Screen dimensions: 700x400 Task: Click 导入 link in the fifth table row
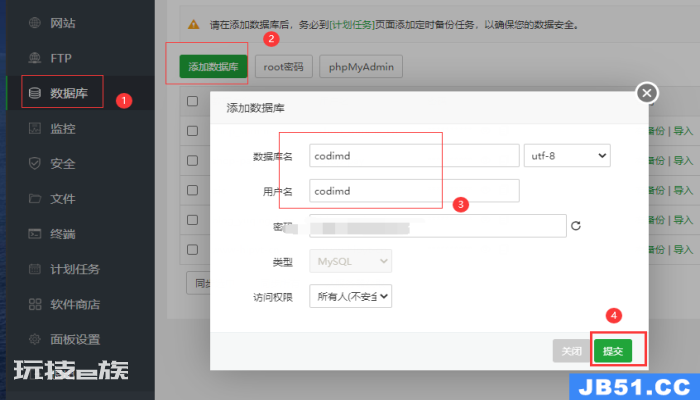coord(683,250)
